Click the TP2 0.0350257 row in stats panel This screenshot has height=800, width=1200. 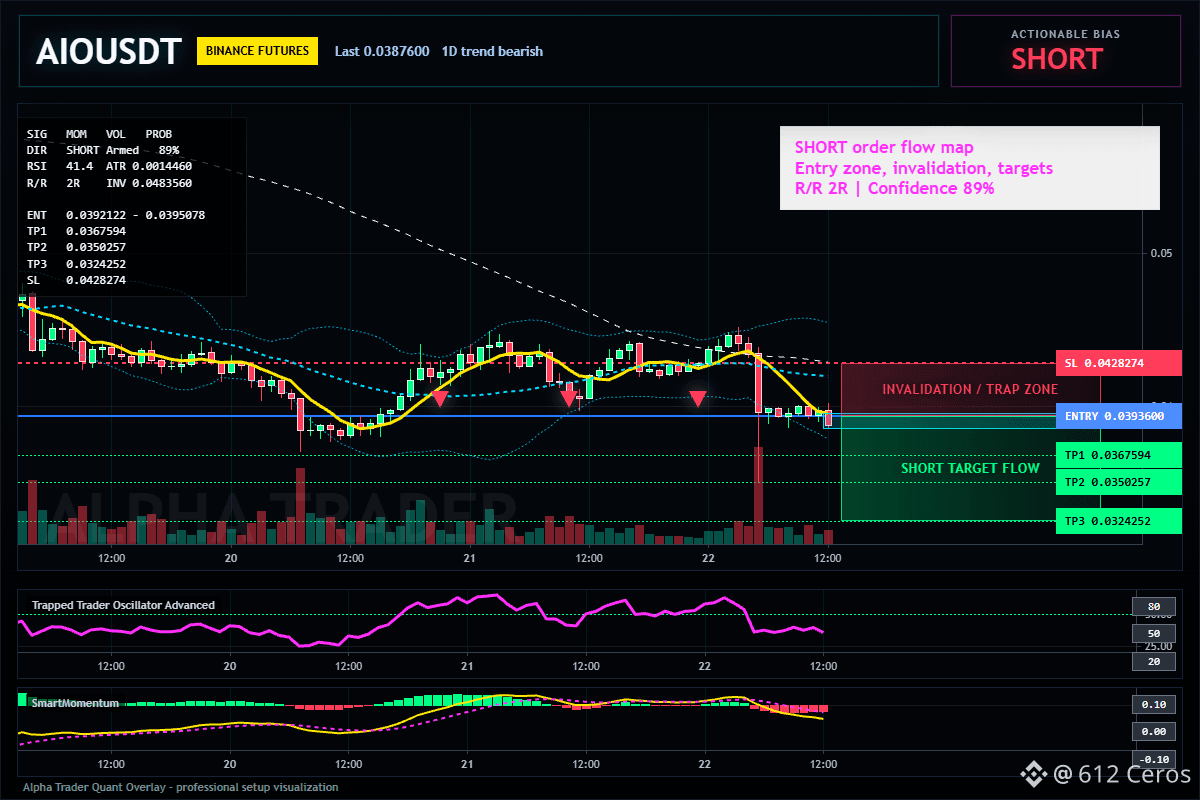(x=76, y=248)
